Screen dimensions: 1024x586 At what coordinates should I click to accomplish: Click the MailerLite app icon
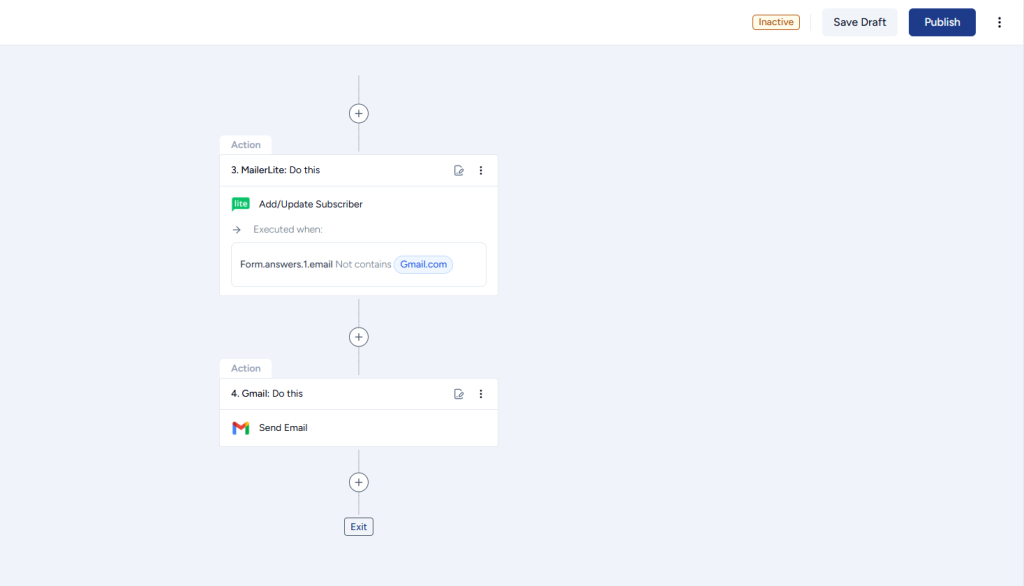(x=240, y=204)
